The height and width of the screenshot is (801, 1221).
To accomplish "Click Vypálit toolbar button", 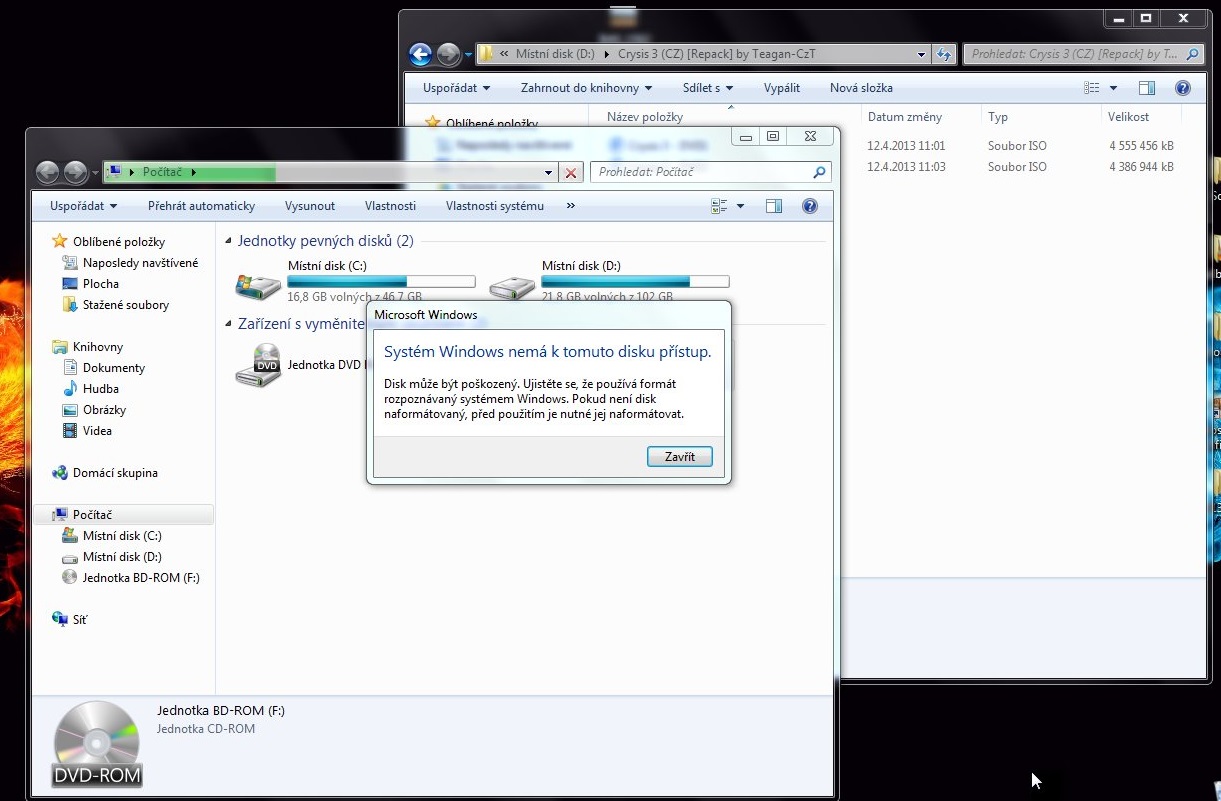I will tap(782, 88).
